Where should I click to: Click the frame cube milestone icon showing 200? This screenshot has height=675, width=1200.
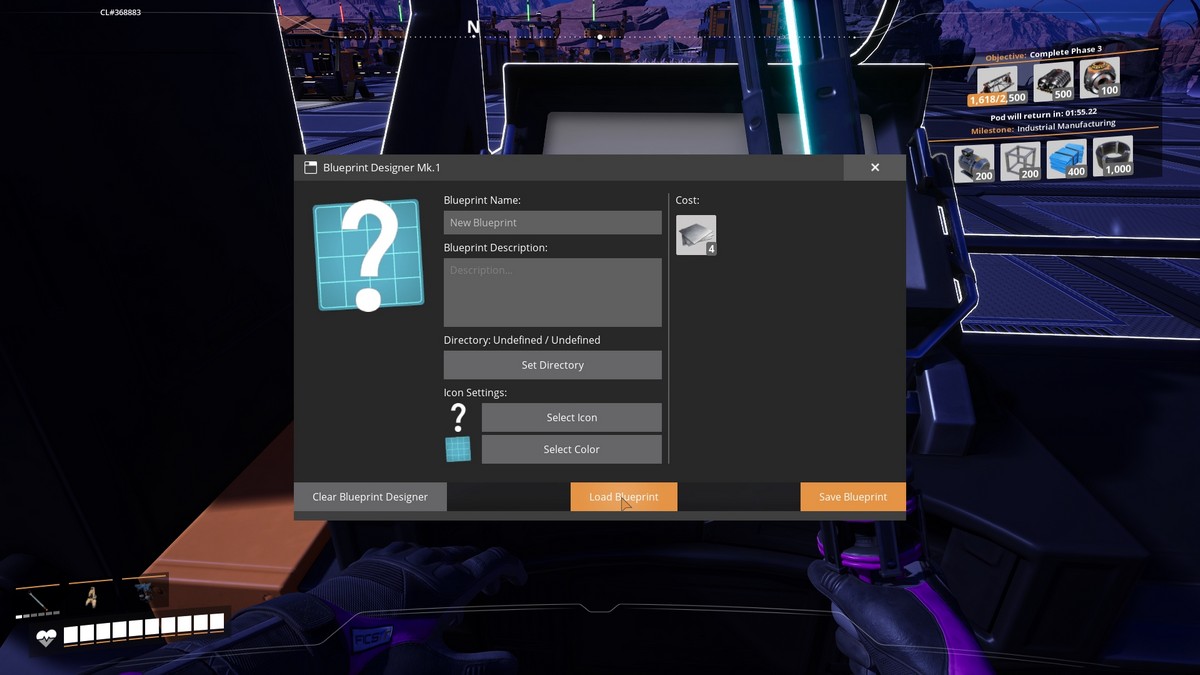(1020, 161)
